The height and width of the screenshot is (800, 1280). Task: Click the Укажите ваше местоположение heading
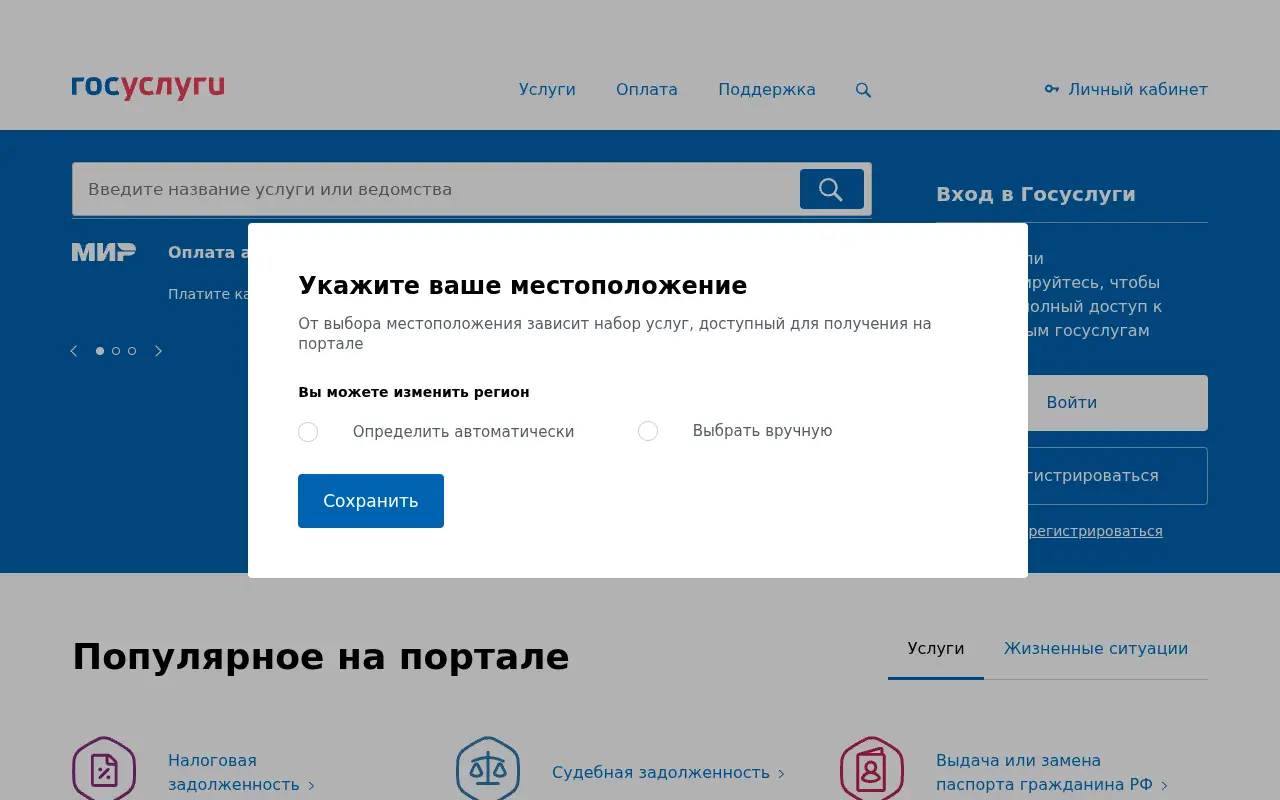(x=523, y=286)
